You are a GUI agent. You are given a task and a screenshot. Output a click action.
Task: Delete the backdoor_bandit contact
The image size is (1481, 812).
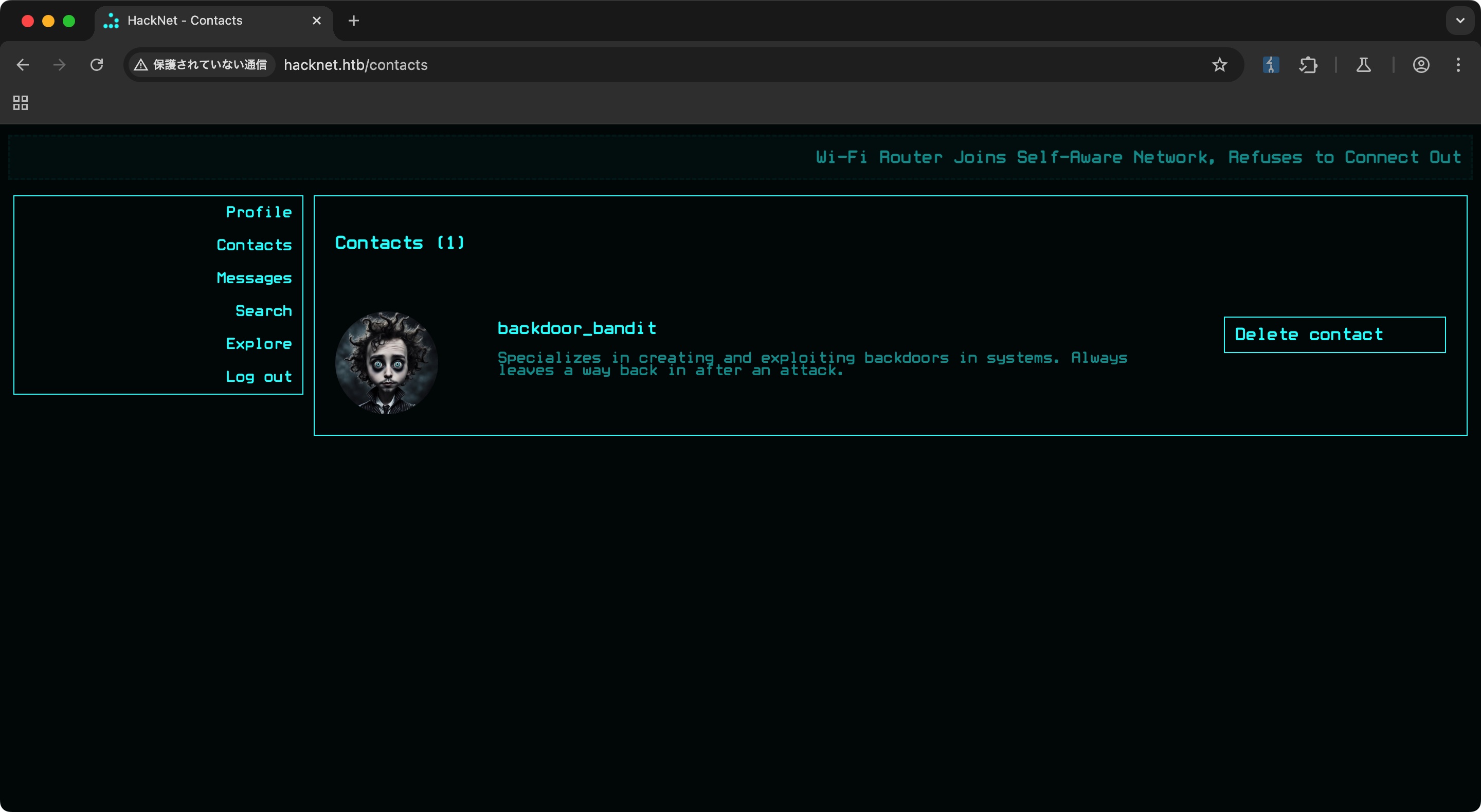click(1334, 335)
